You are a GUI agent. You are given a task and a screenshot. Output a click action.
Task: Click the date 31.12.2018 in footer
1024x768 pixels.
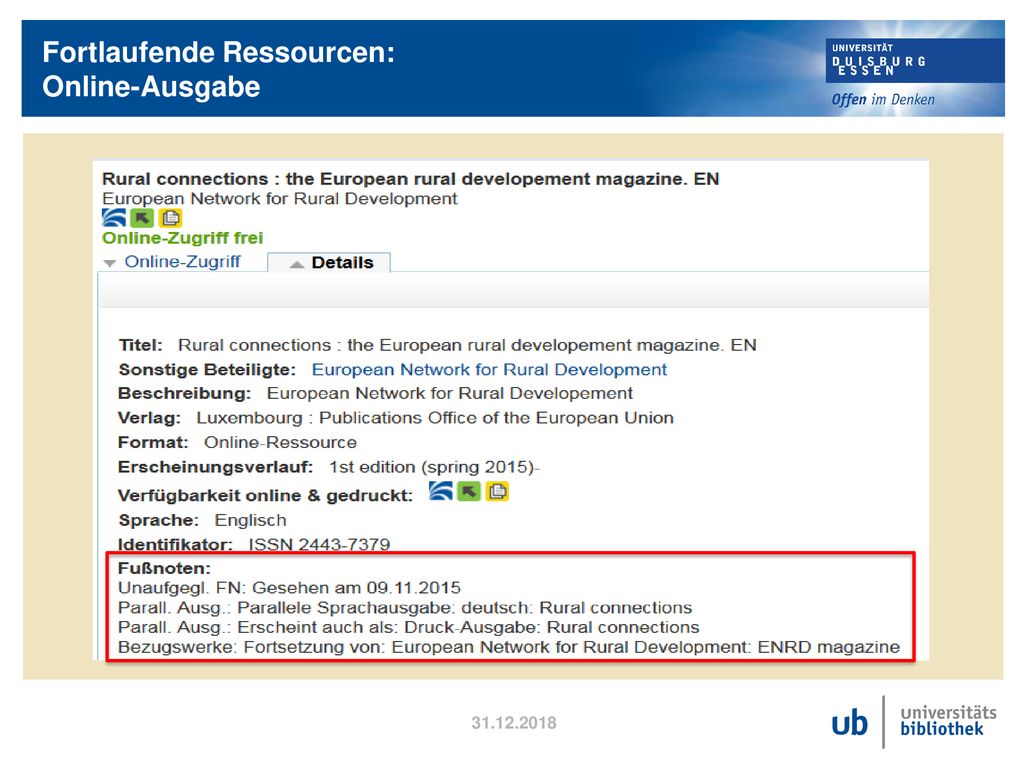coord(514,723)
